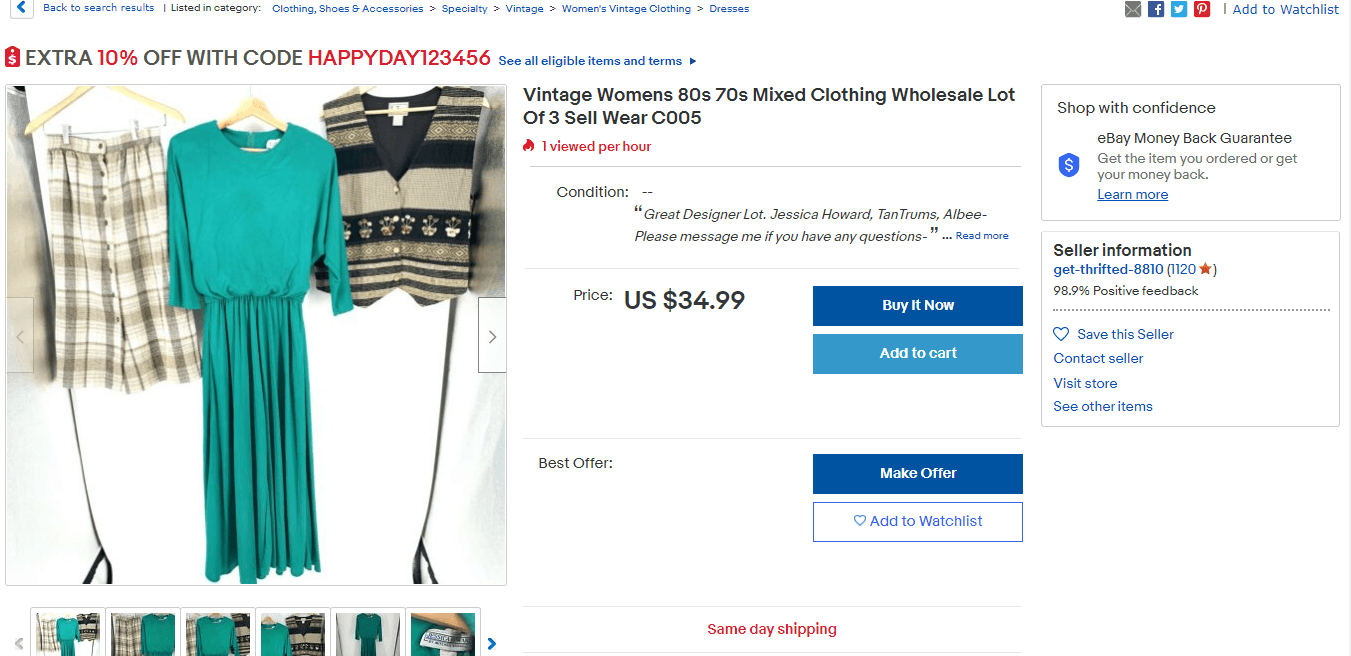The width and height of the screenshot is (1351, 656).
Task: Go to the Dresses category breadcrumb
Action: click(x=729, y=9)
